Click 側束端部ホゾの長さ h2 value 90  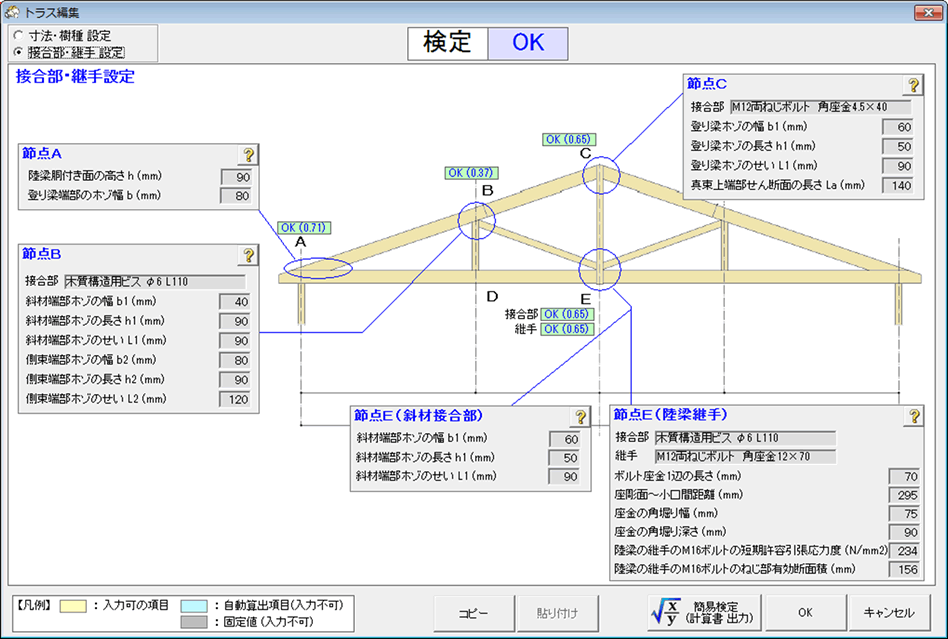pos(235,380)
